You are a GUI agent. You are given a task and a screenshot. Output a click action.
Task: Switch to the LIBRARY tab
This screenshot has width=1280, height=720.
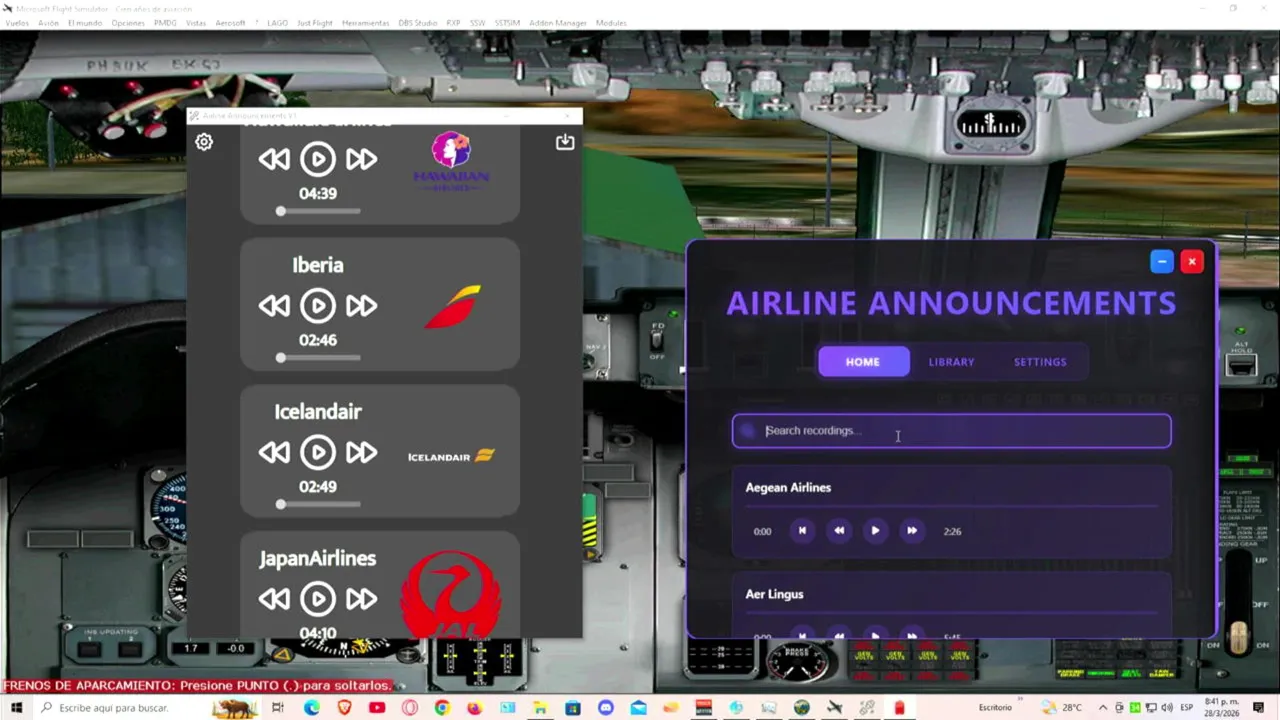pyautogui.click(x=951, y=362)
